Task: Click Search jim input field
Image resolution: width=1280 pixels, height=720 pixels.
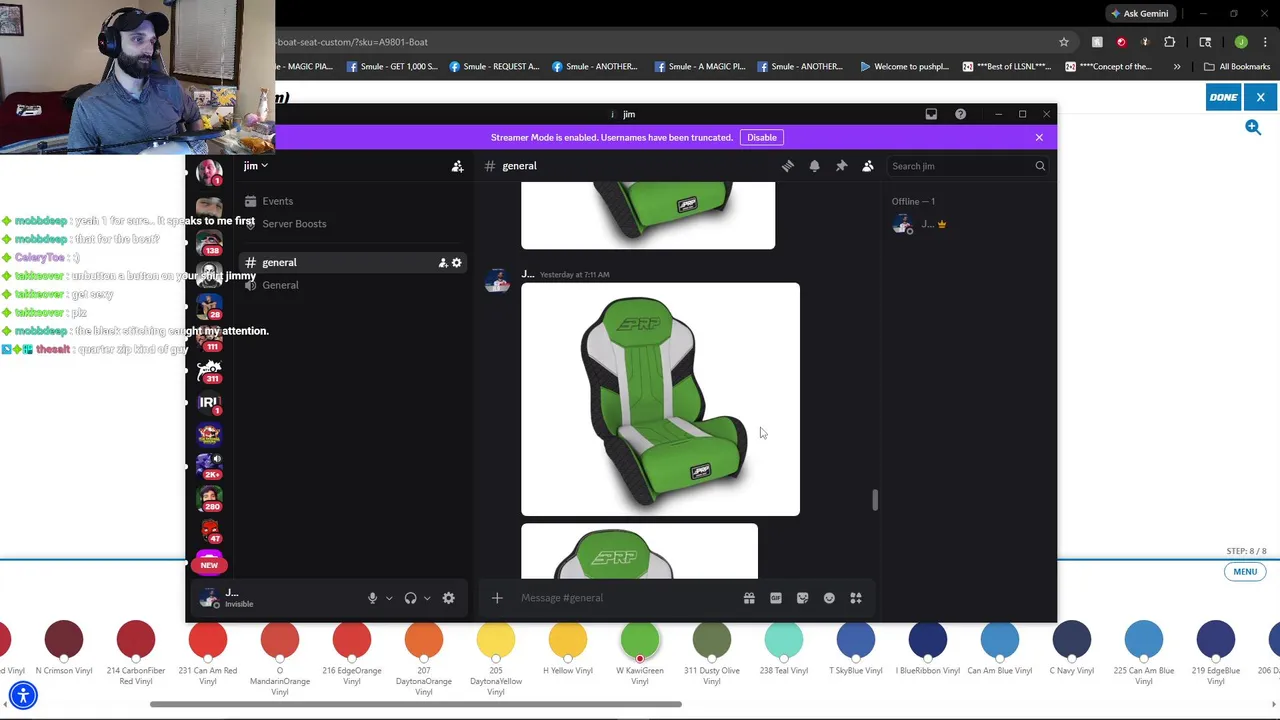Action: click(968, 166)
